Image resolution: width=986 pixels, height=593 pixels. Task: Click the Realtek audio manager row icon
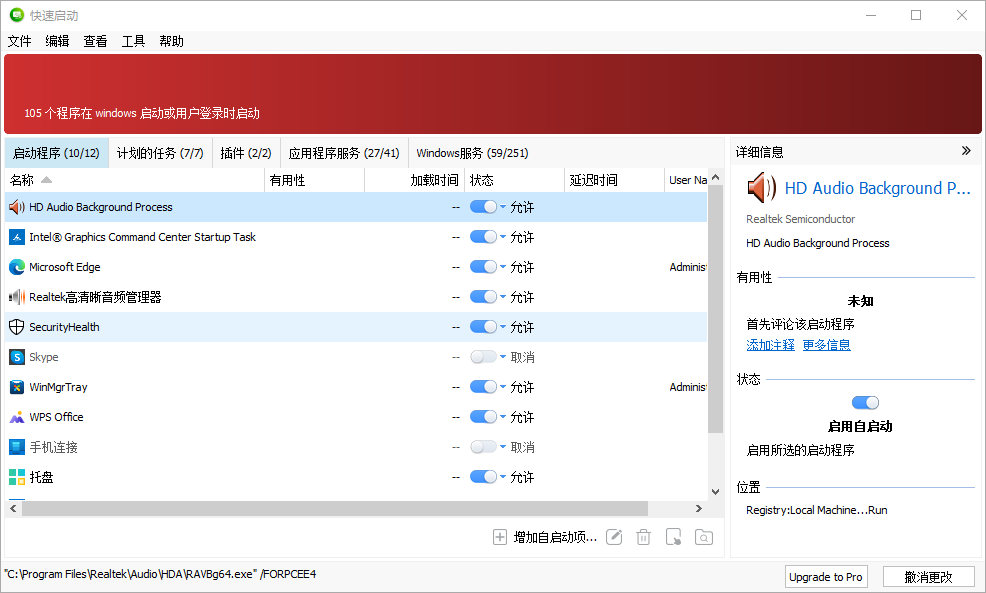pos(17,297)
